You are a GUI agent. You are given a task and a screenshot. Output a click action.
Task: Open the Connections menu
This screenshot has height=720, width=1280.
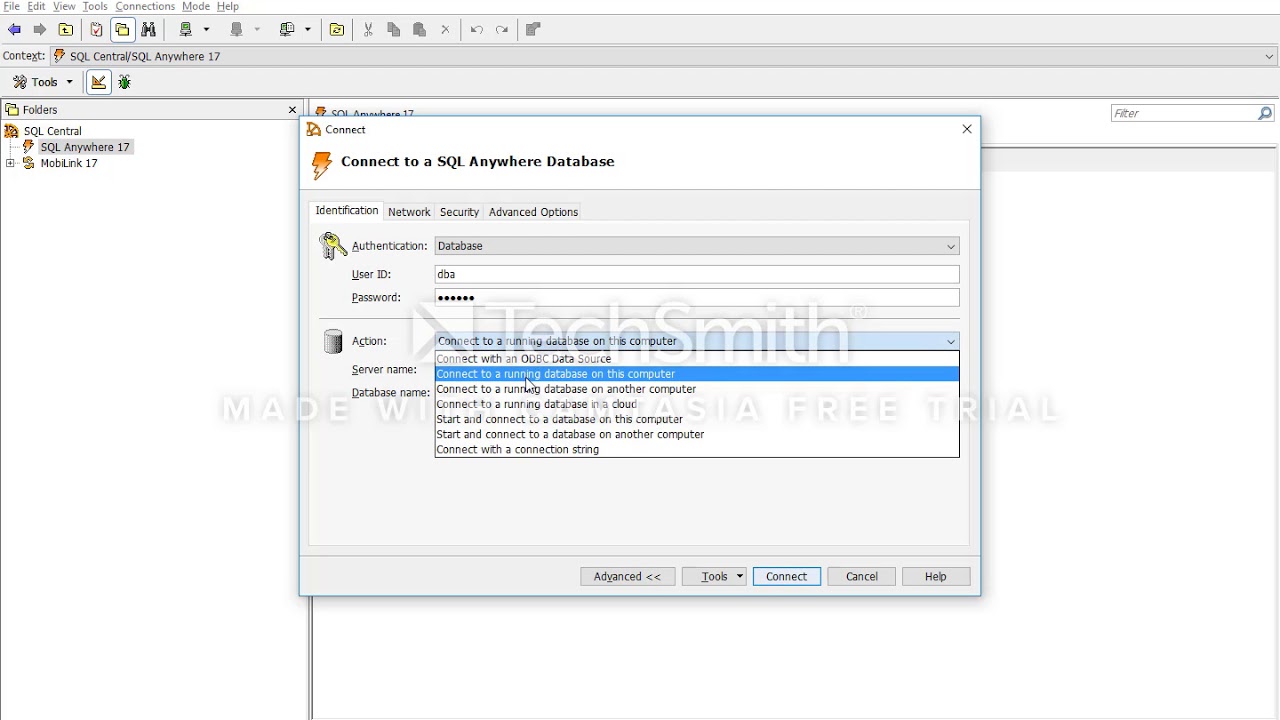click(x=145, y=7)
